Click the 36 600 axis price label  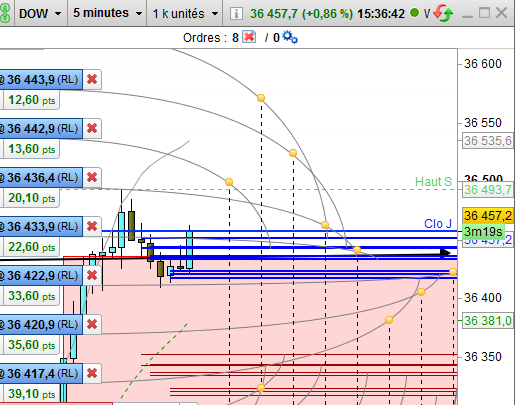click(x=483, y=64)
